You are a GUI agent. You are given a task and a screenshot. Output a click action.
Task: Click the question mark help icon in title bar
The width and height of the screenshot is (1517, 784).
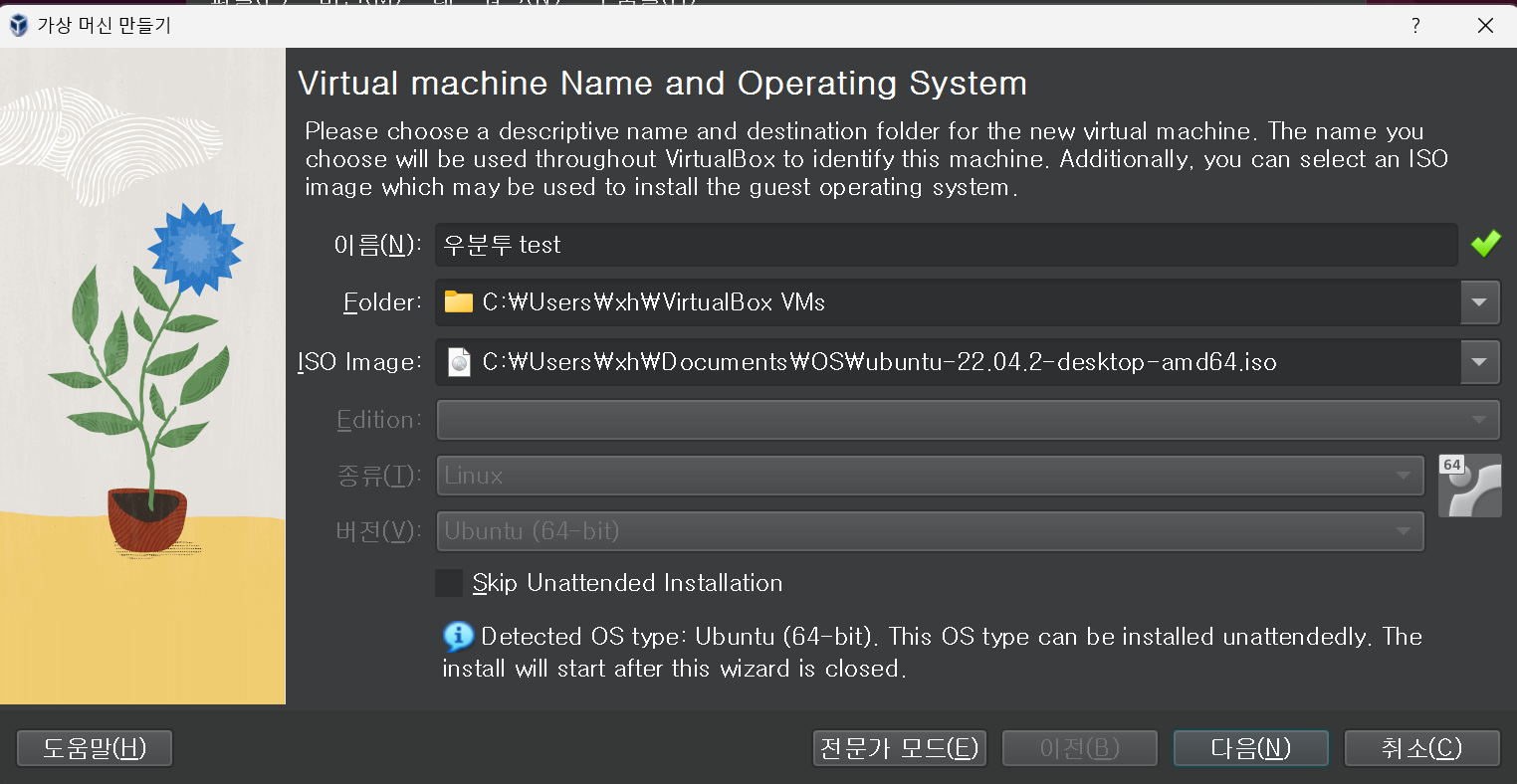[x=1415, y=26]
